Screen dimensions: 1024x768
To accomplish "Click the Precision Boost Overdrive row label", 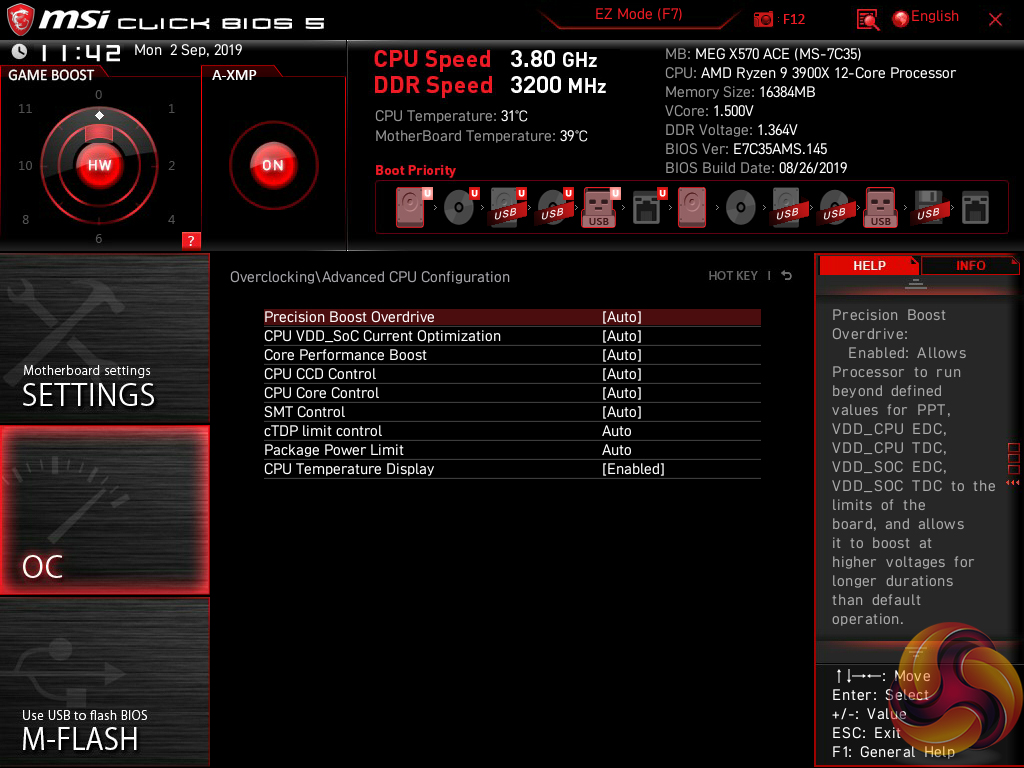I will pos(349,317).
